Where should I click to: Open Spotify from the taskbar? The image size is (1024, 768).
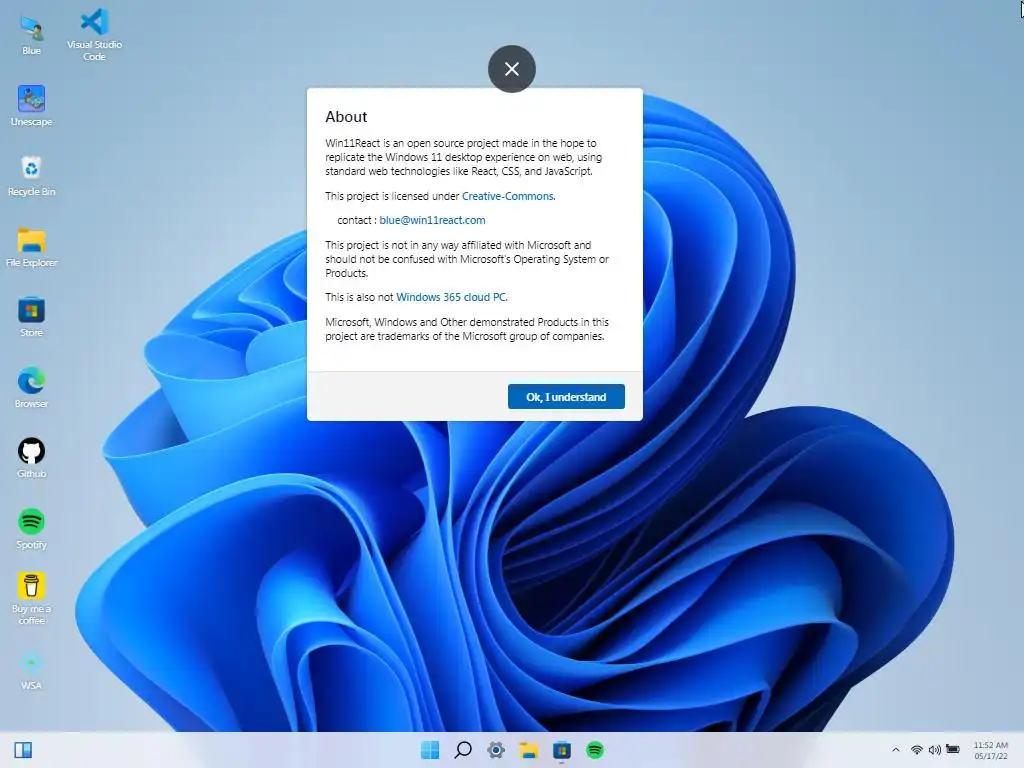595,750
